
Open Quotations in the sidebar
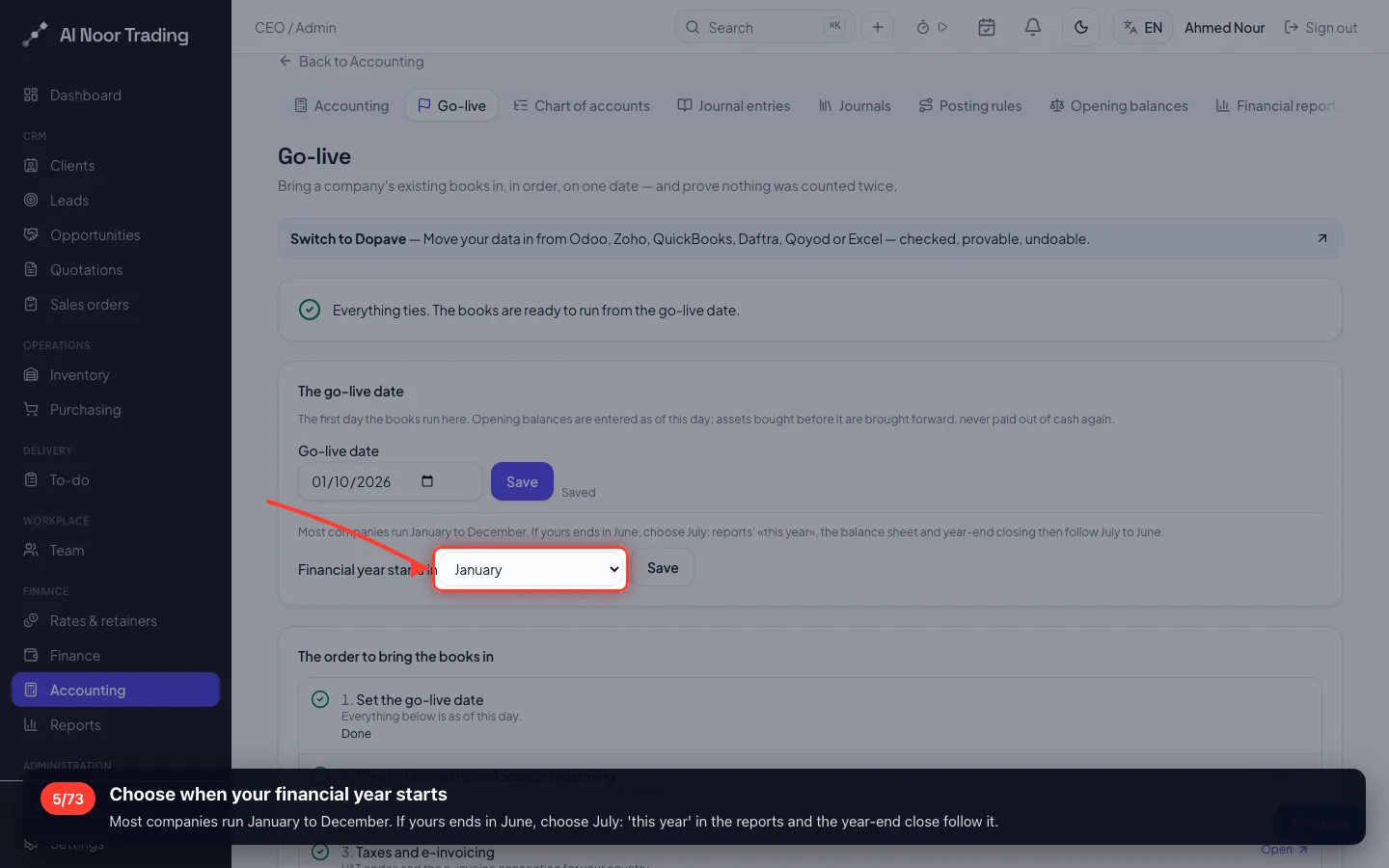[x=116, y=269]
